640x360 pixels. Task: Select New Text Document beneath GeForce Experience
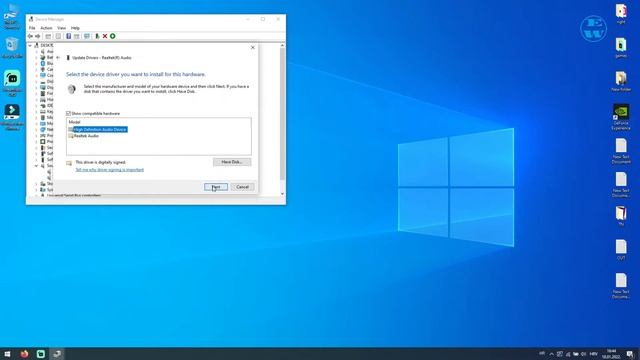tap(621, 151)
